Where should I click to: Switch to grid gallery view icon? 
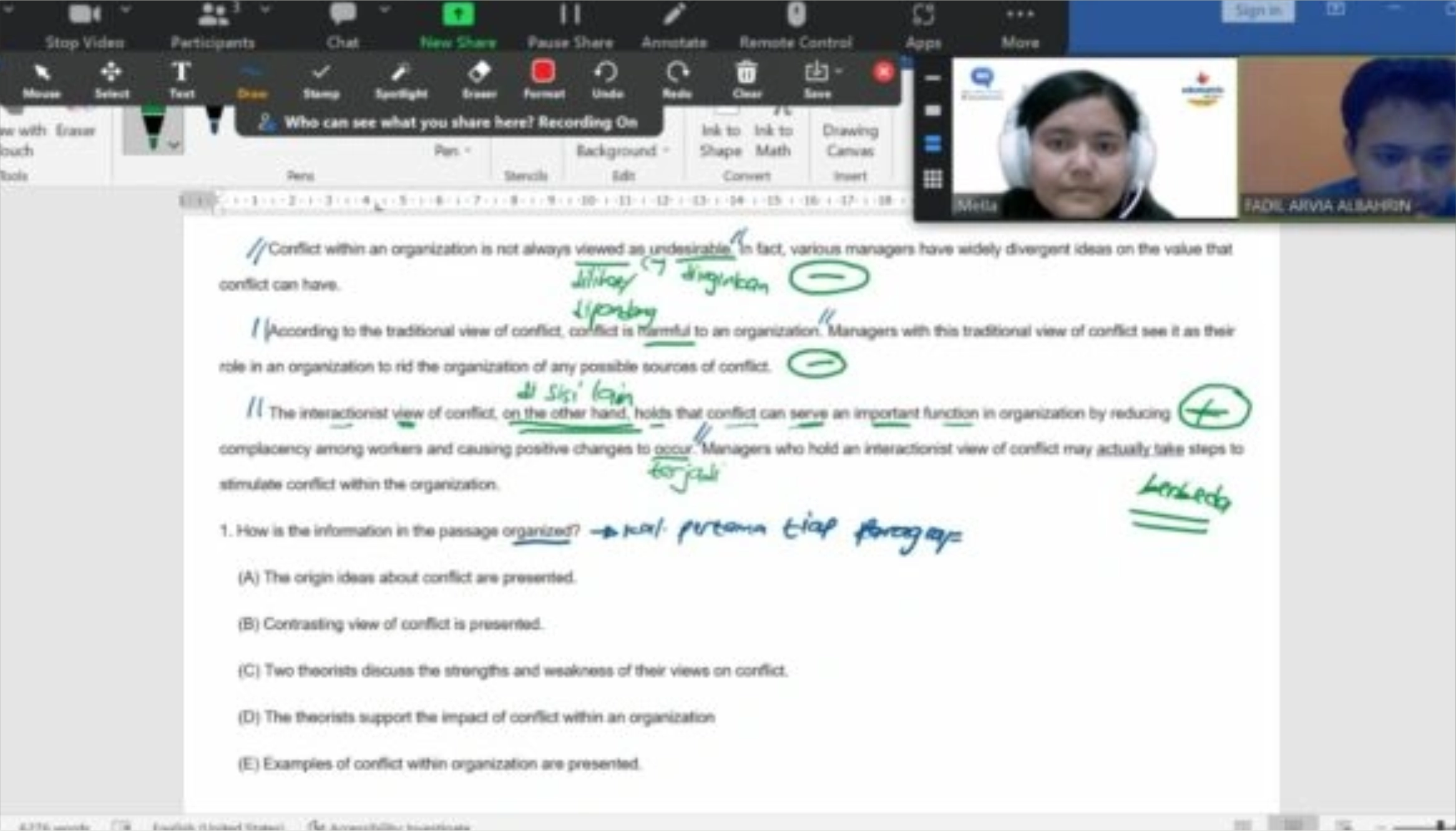pos(932,179)
